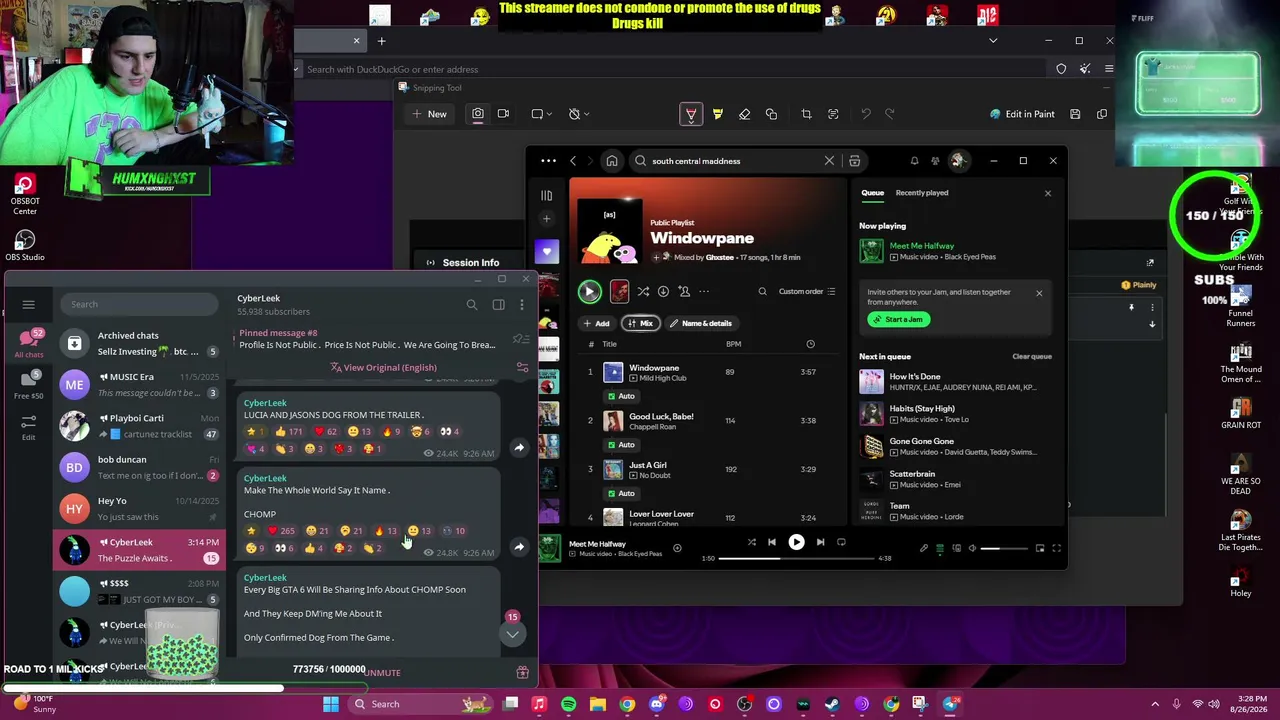Select the ballpoint pen in Snipping Tool
This screenshot has width=1280, height=720.
(691, 114)
